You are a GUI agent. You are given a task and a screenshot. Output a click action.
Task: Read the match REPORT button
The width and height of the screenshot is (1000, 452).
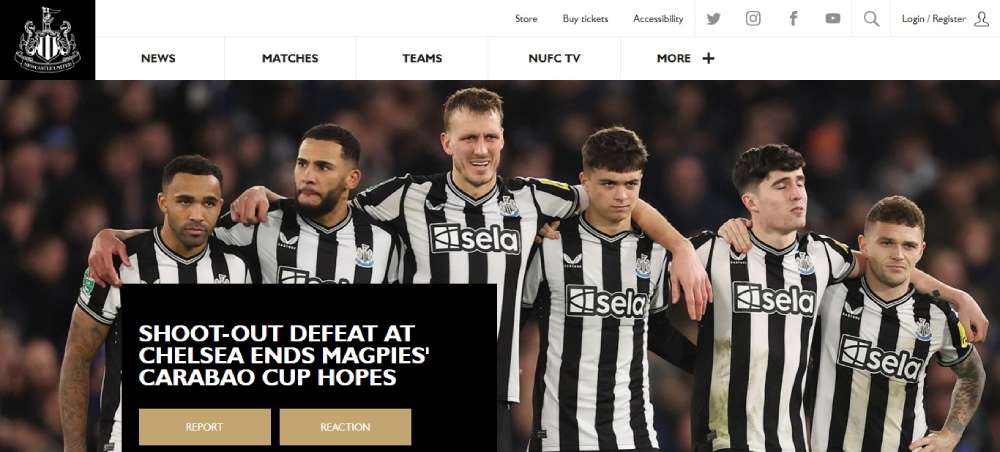[205, 427]
